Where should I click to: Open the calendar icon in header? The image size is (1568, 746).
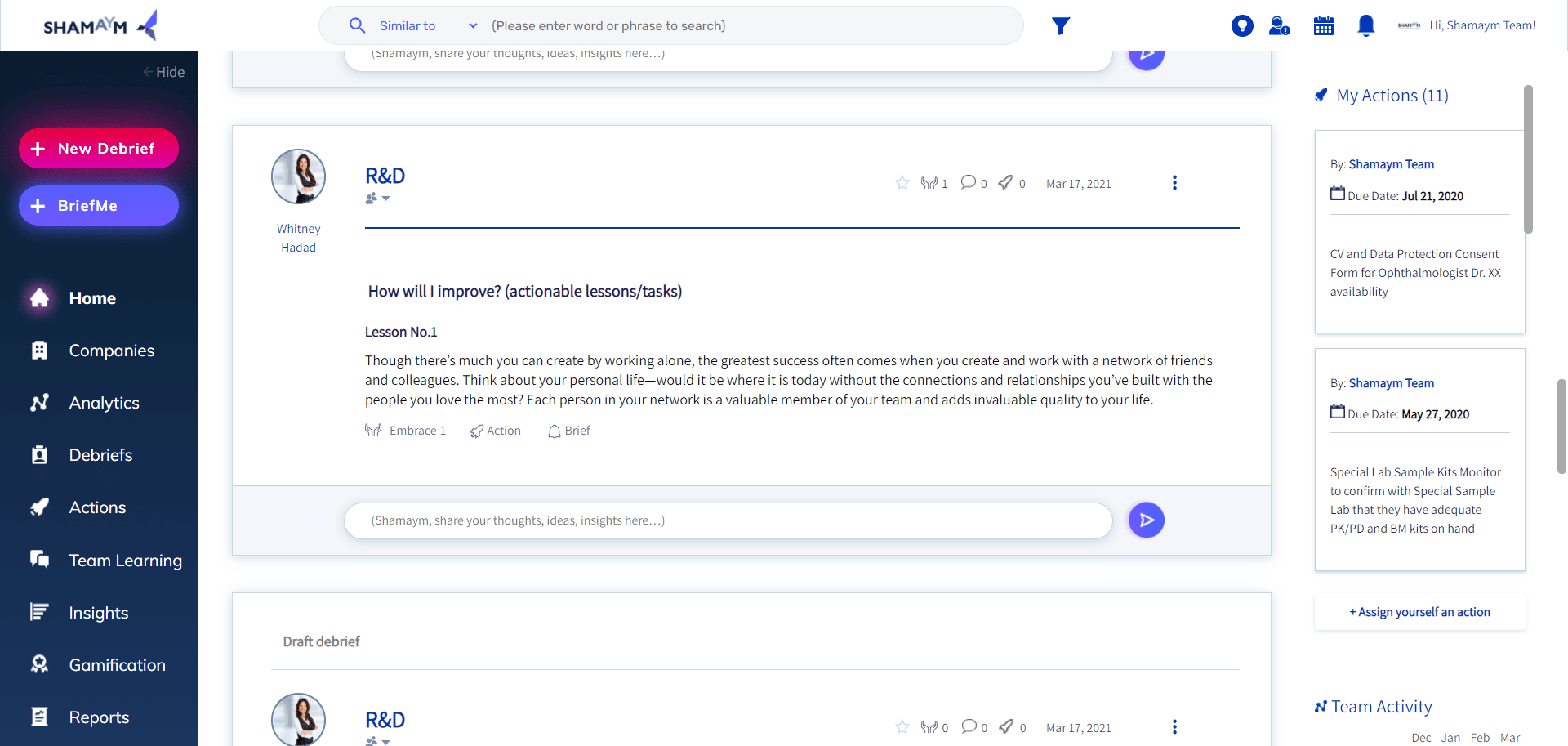point(1323,26)
